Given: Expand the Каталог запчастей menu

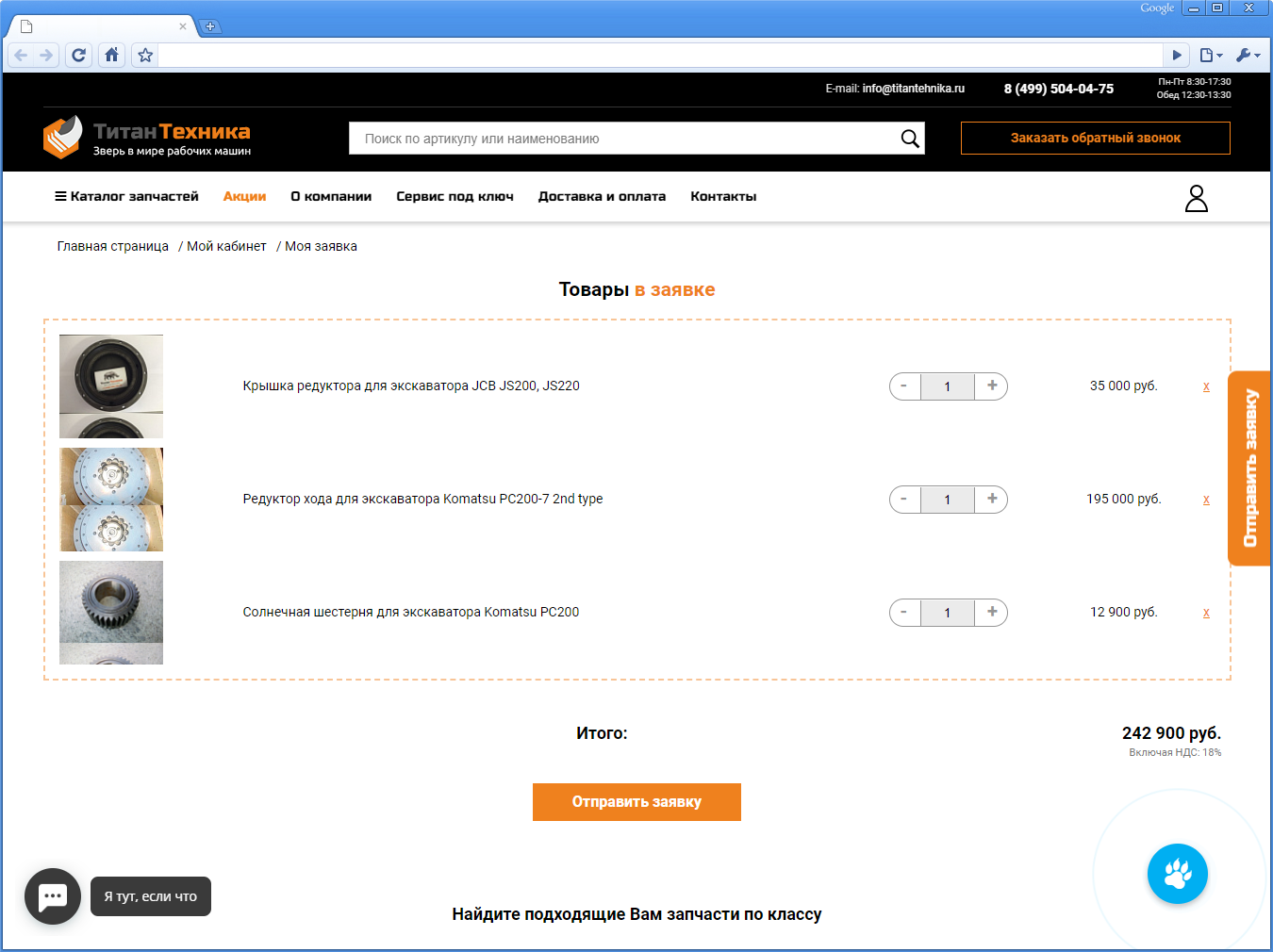Looking at the screenshot, I should [x=126, y=196].
